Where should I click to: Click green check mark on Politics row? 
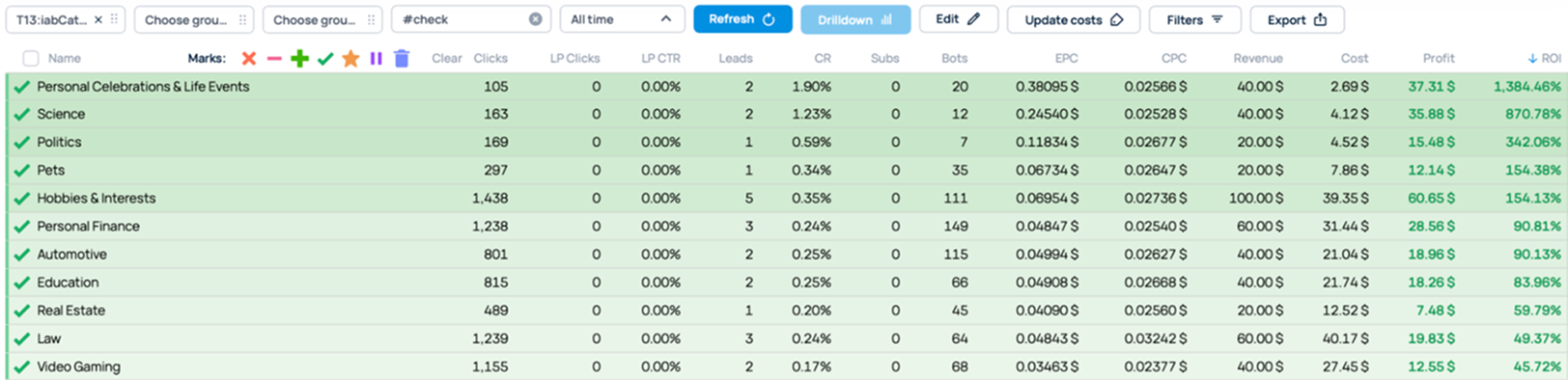[22, 142]
